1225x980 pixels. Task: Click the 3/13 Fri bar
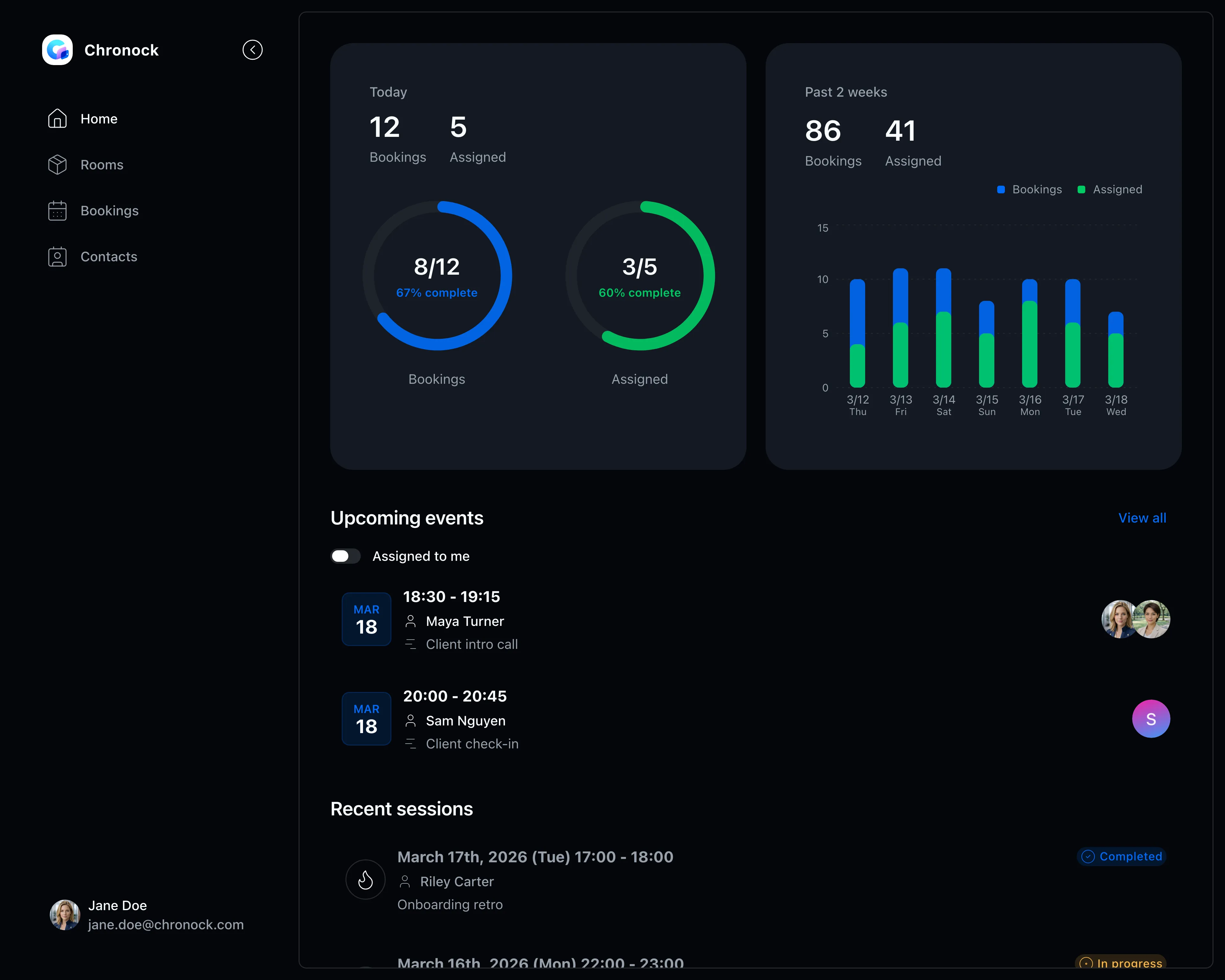pyautogui.click(x=901, y=328)
